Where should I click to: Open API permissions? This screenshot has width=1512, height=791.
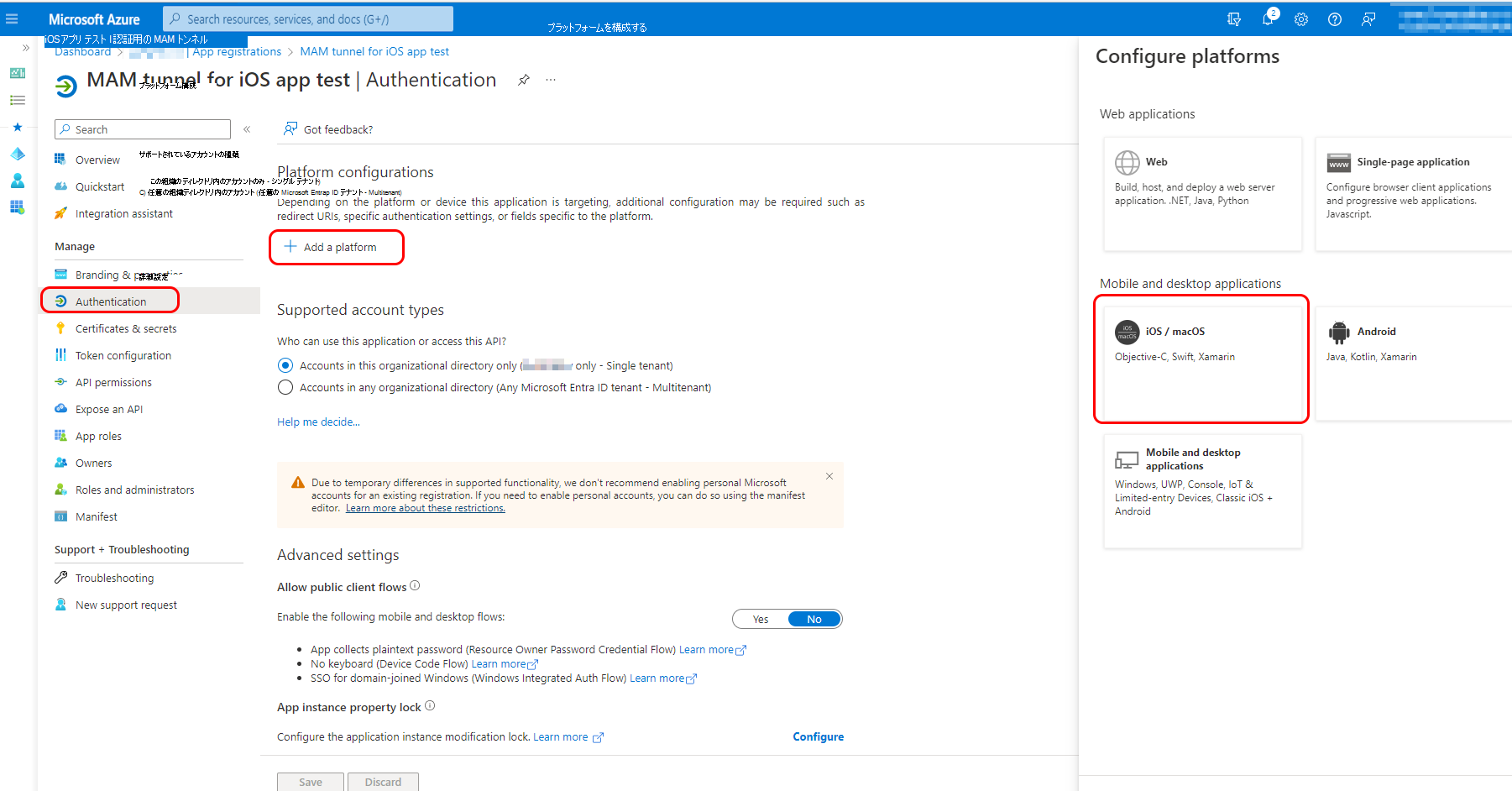[x=113, y=382]
